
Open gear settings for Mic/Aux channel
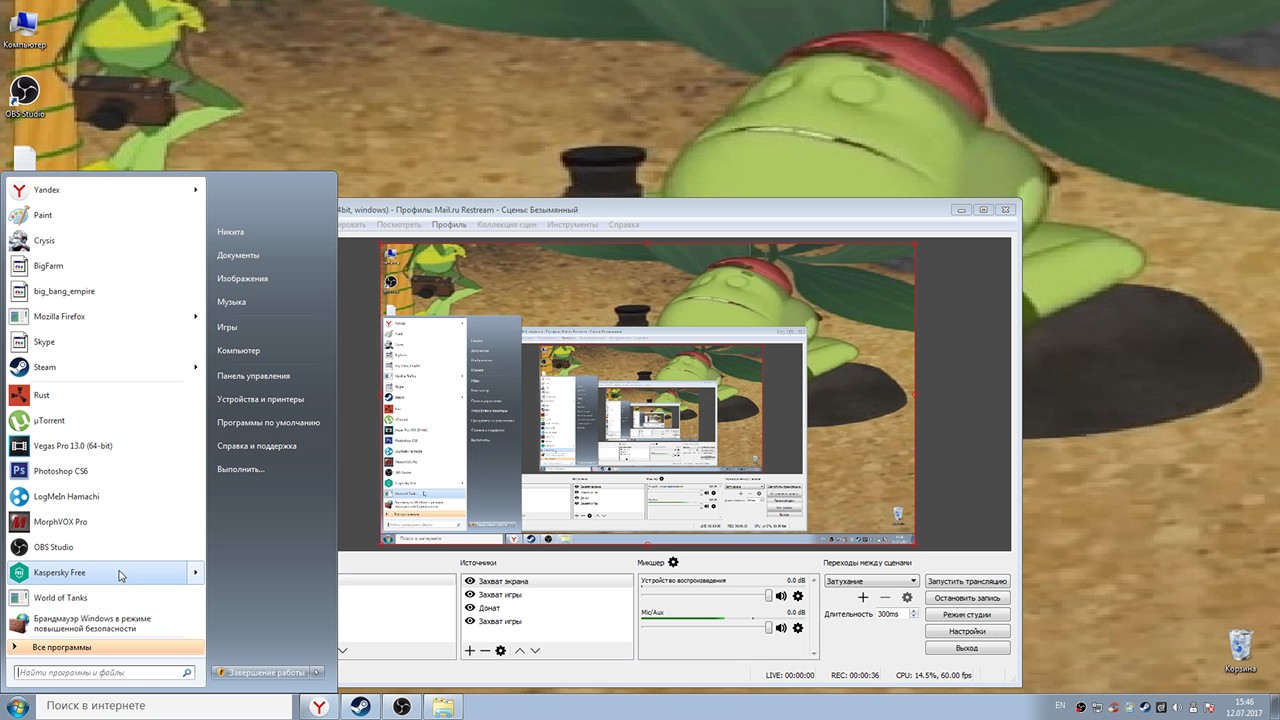click(797, 628)
